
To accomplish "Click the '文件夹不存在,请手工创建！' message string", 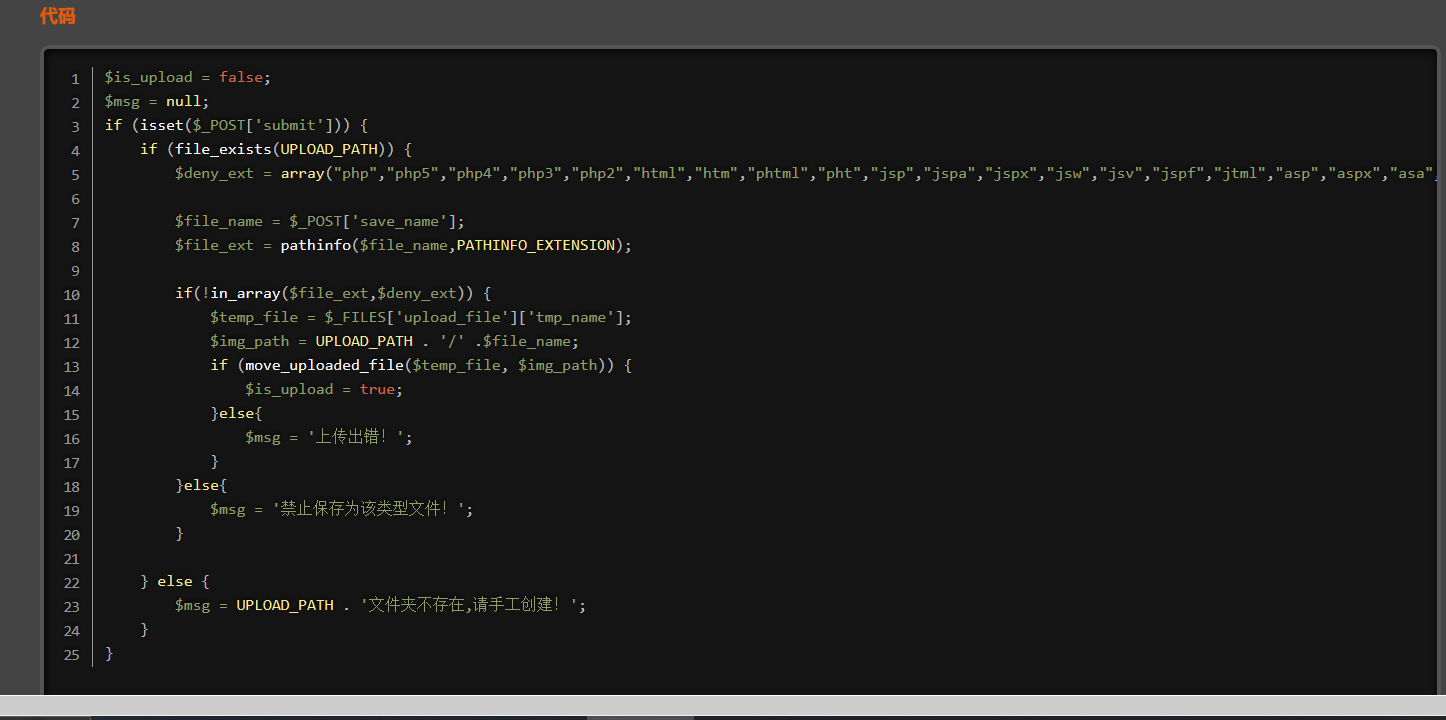I will pyautogui.click(x=470, y=605).
